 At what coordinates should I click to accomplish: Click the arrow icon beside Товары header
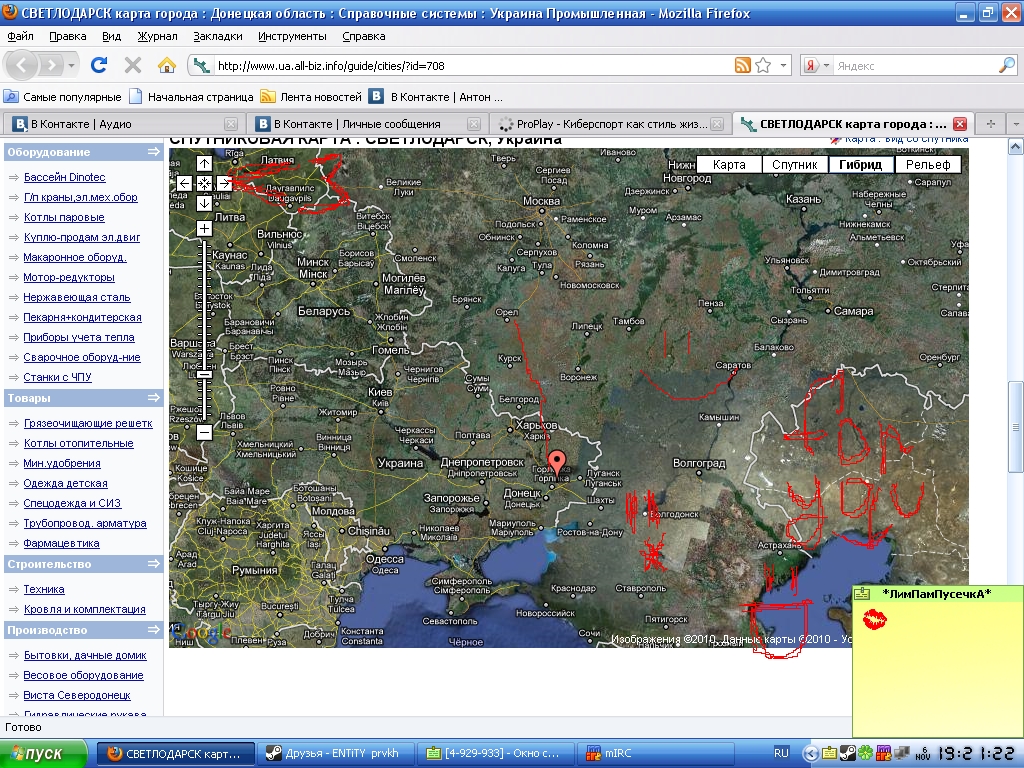[153, 398]
